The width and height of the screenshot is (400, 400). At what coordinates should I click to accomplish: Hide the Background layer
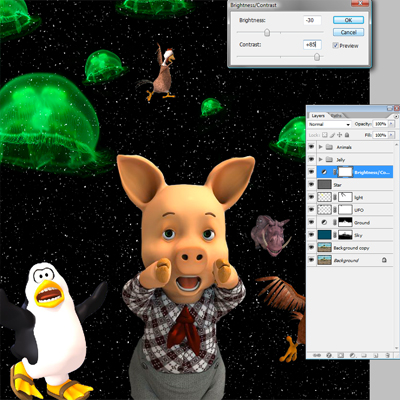pos(311,260)
